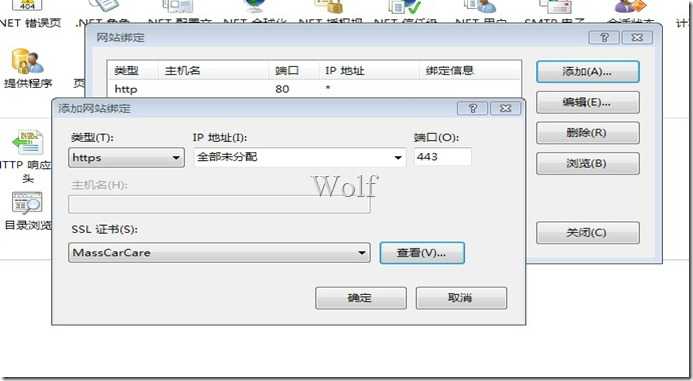Viewport: 693px width, 381px height.
Task: Click the 添加(A)... button in 网站绑定
Action: [587, 72]
